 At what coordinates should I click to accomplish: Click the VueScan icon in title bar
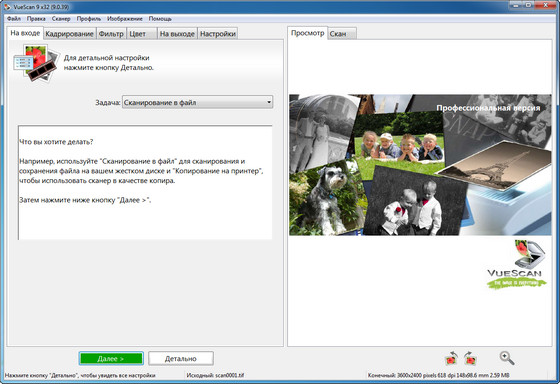point(8,7)
